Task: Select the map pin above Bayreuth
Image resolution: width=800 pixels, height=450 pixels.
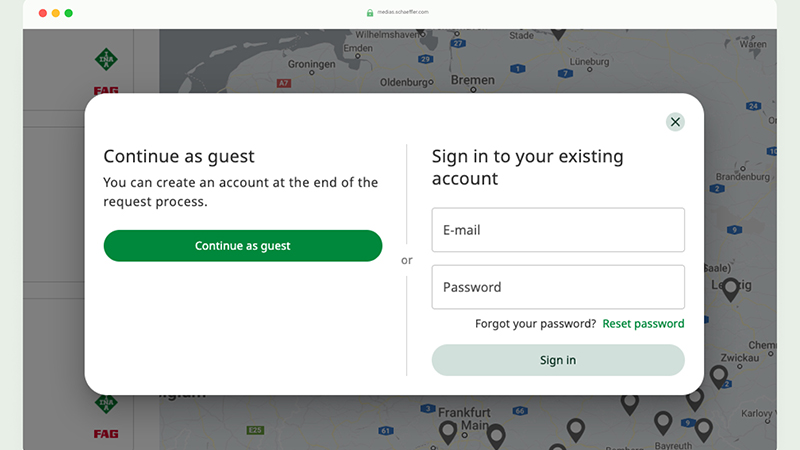Action: pyautogui.click(x=663, y=422)
